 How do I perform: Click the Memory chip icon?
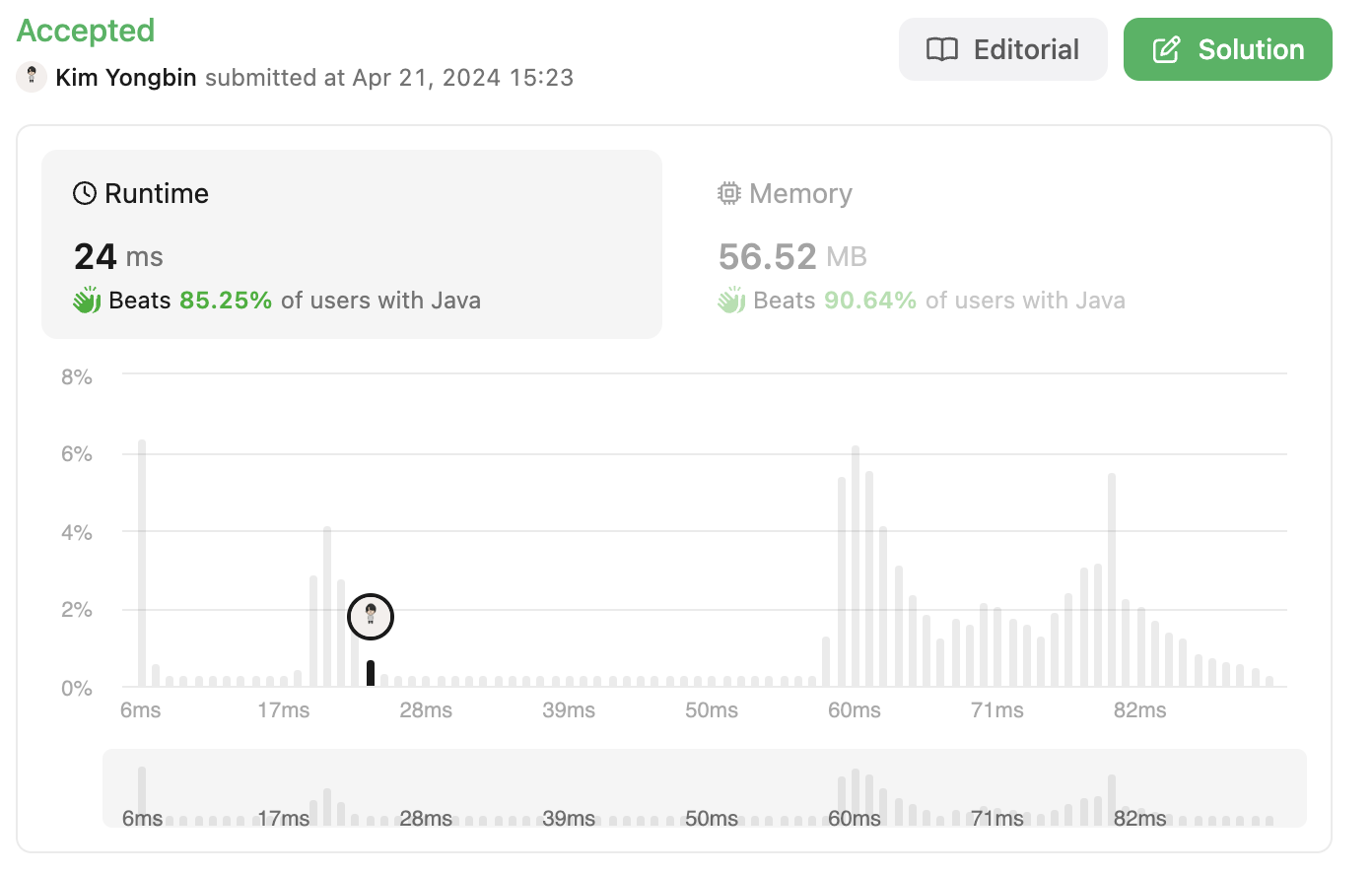(728, 193)
